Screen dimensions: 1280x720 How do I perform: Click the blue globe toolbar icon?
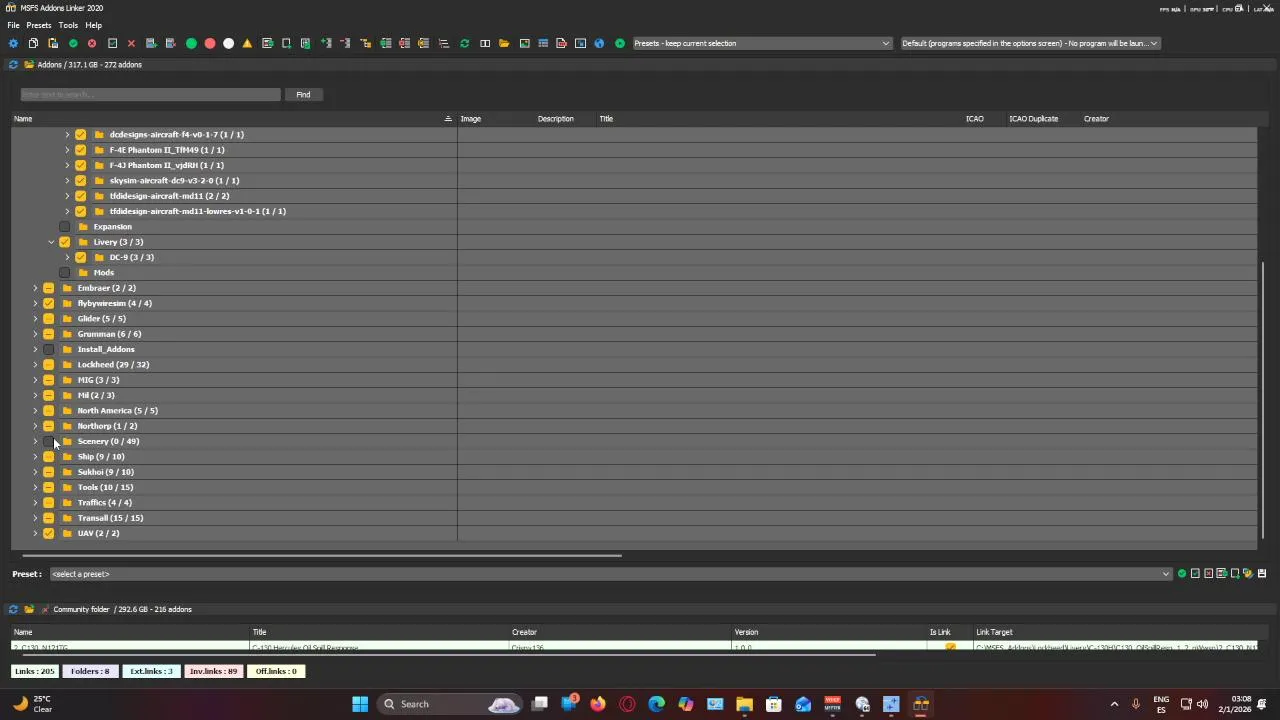pos(599,43)
